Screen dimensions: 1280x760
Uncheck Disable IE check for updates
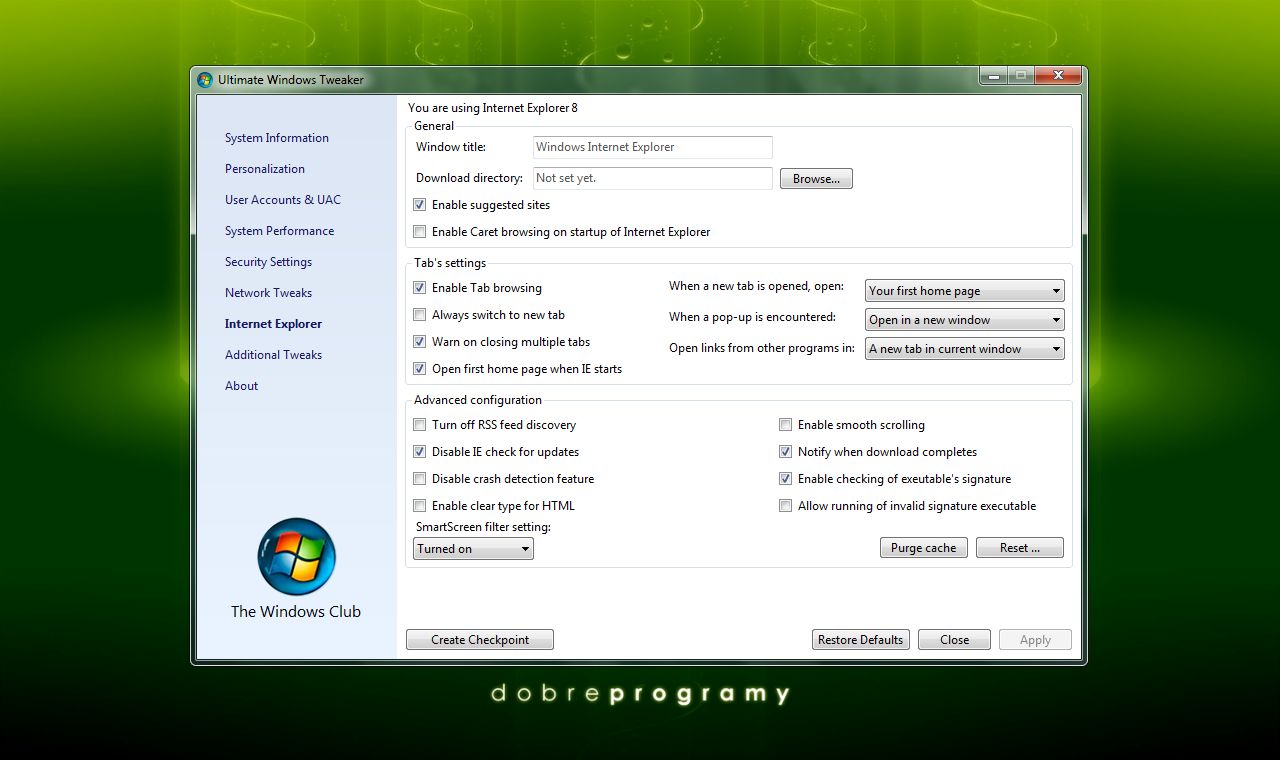(420, 452)
